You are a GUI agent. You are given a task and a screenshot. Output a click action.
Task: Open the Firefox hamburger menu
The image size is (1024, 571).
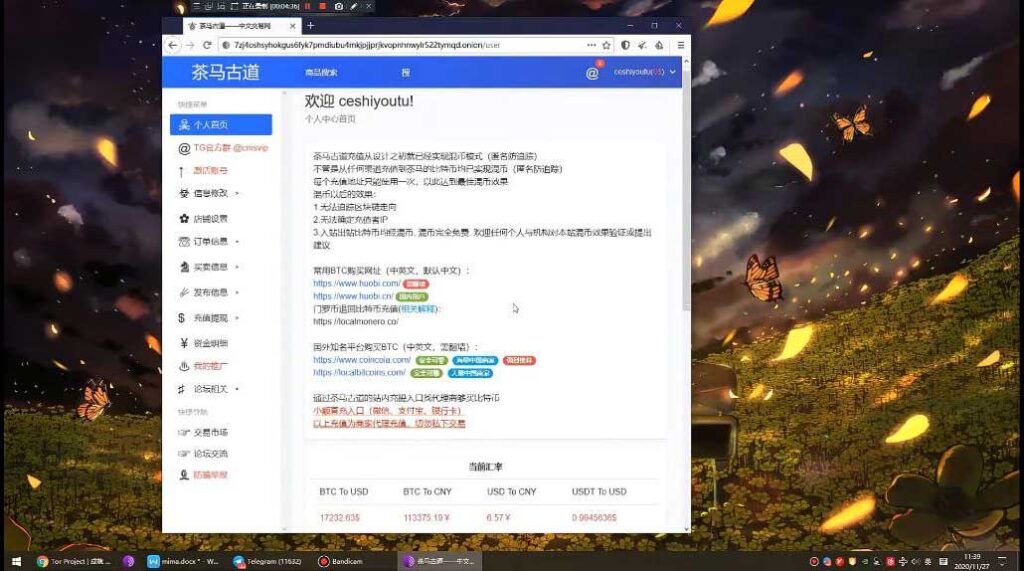pos(680,45)
